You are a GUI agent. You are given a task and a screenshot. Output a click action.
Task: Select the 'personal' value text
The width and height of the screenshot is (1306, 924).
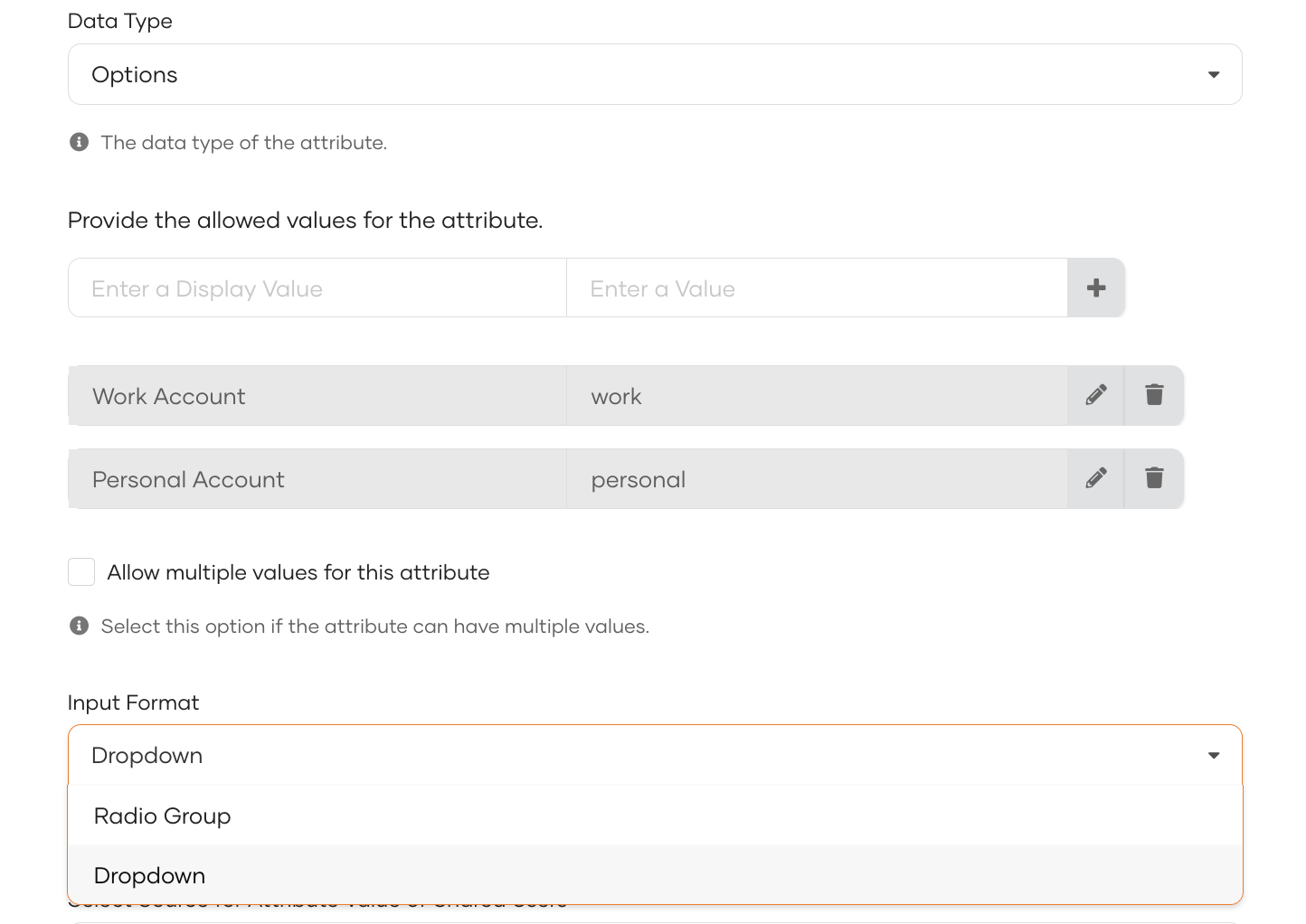[639, 480]
